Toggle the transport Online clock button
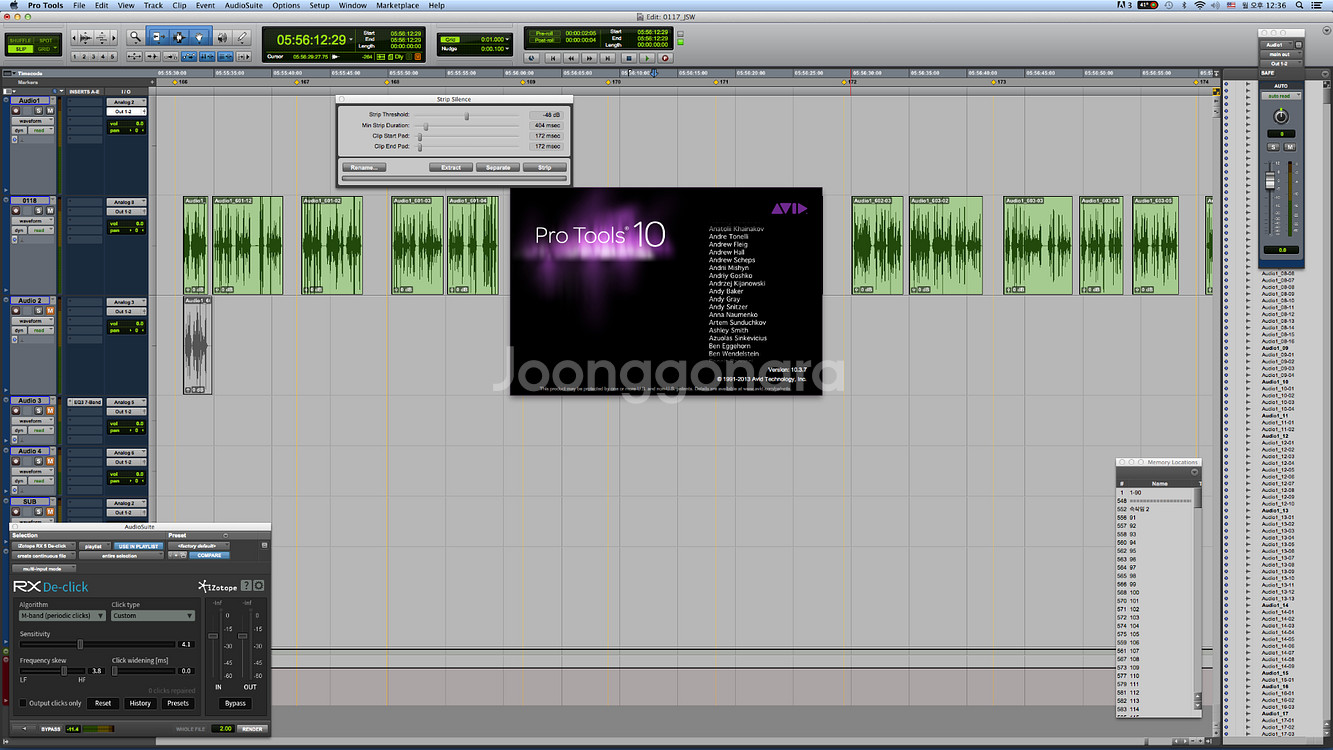 pos(532,58)
